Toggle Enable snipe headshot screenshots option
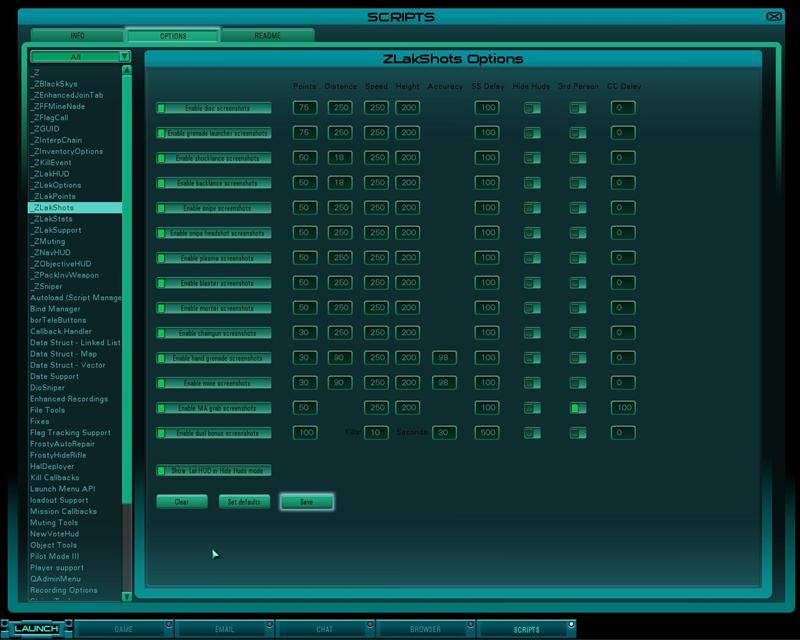 click(x=162, y=233)
